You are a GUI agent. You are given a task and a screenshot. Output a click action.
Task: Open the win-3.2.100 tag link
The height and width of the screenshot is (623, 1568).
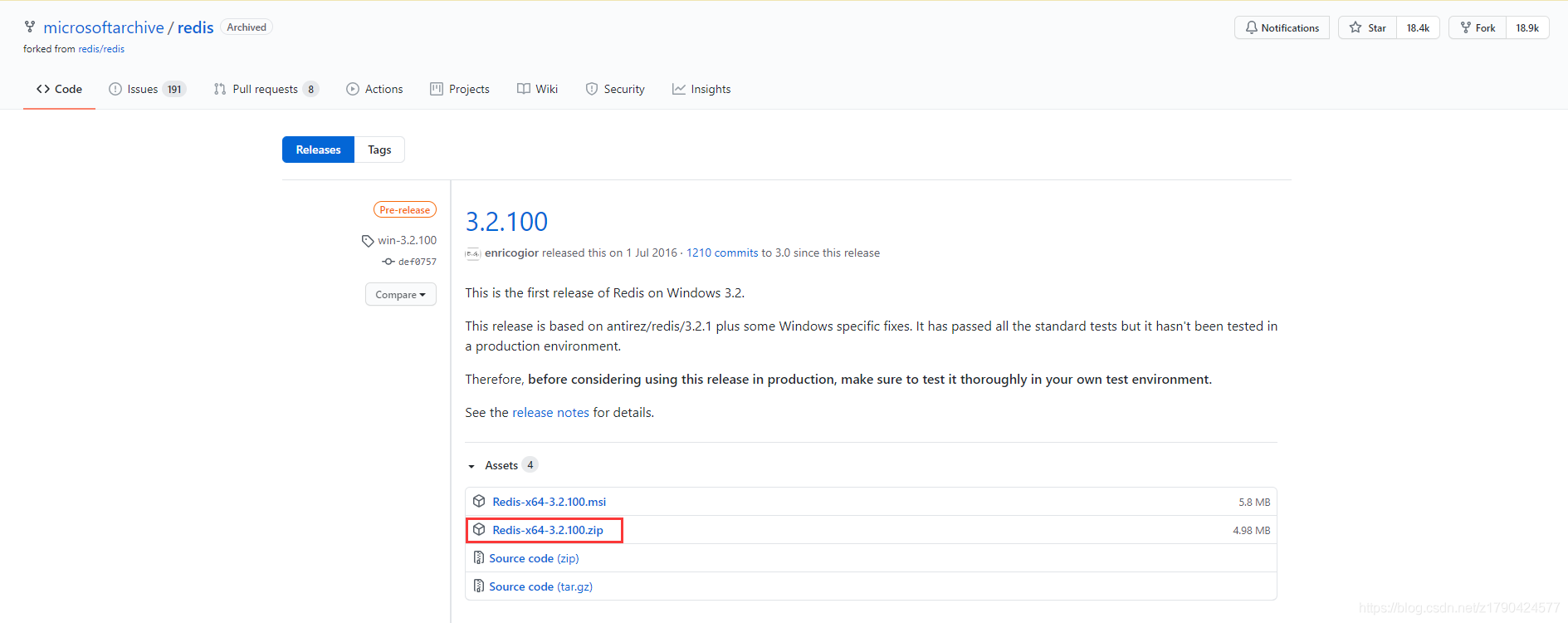pyautogui.click(x=407, y=240)
